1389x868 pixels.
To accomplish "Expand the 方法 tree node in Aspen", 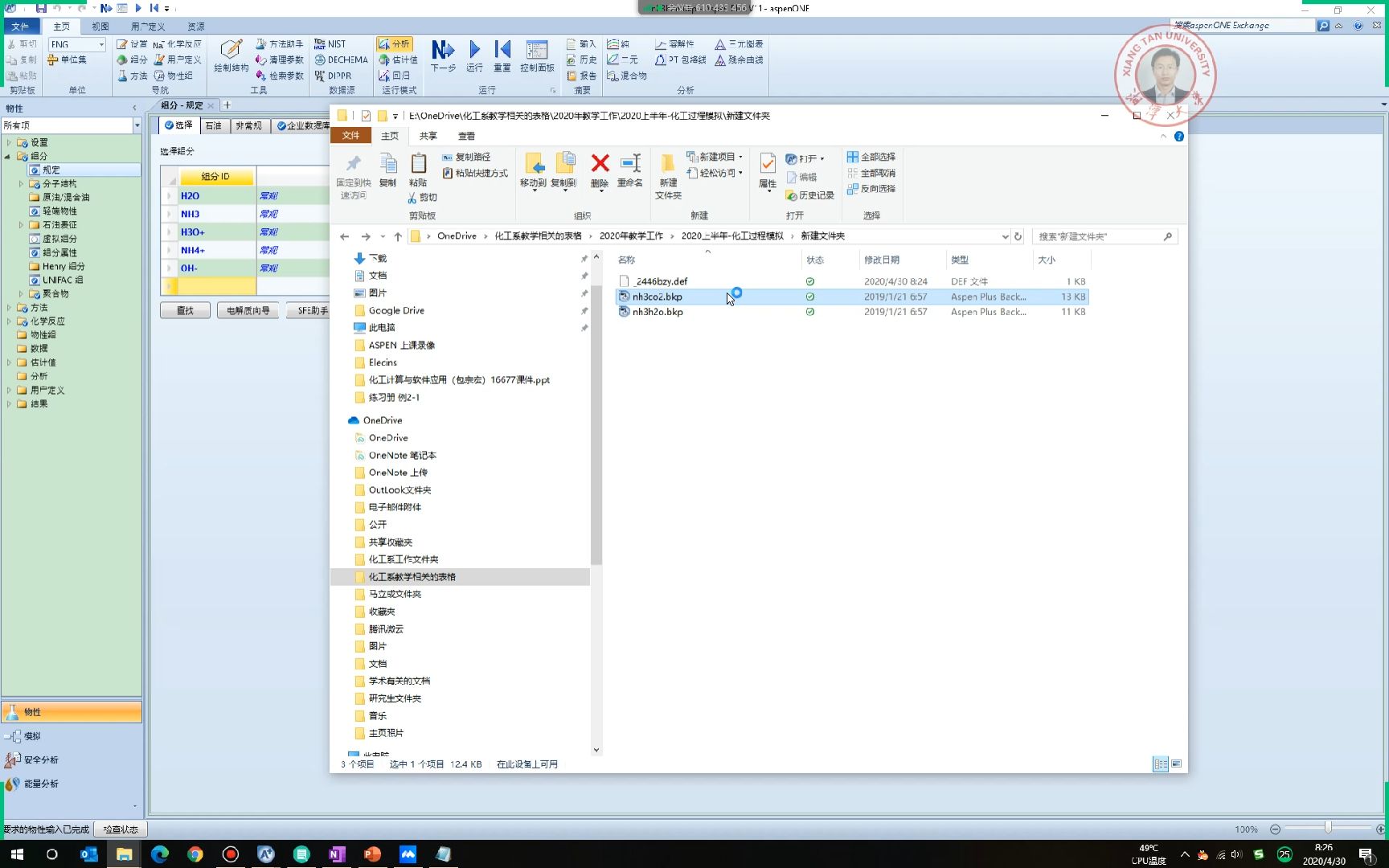I will click(x=9, y=308).
